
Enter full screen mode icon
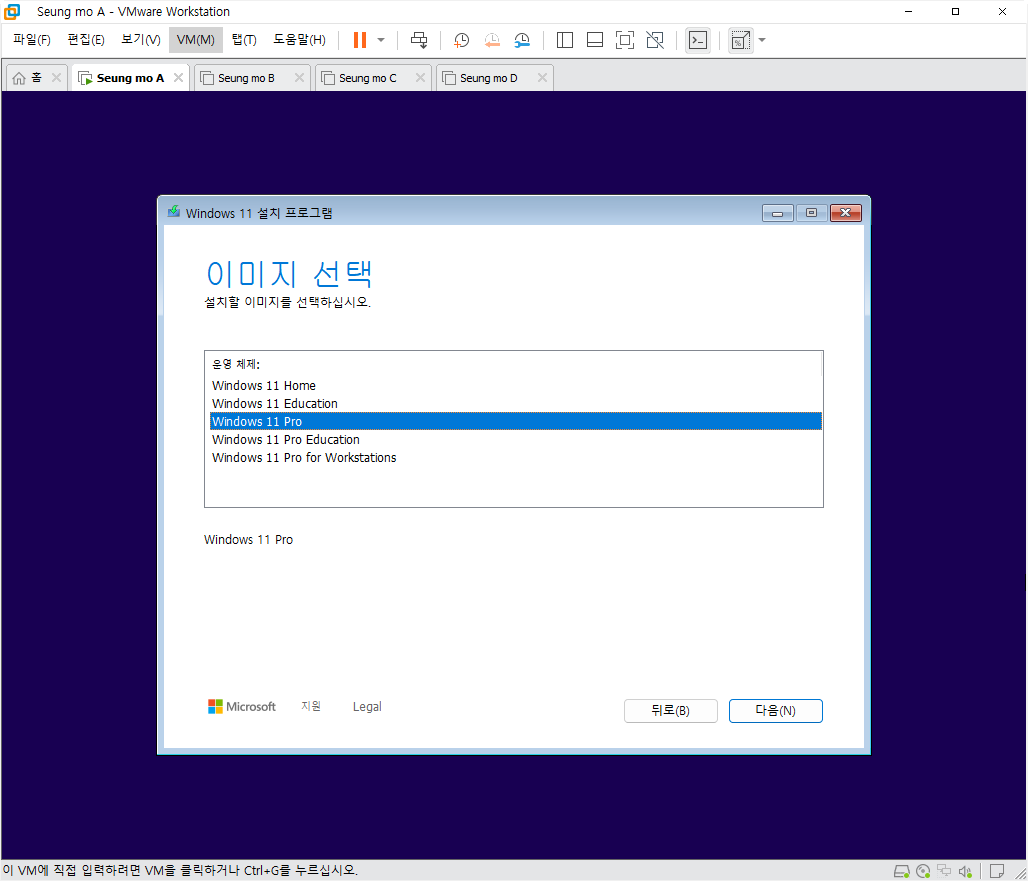pos(625,40)
